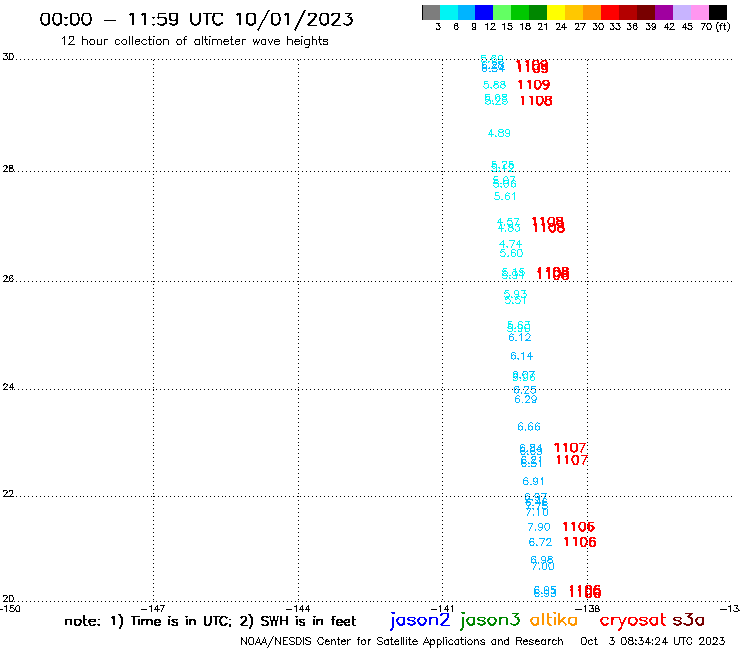Select the wave height reading '6.14'
The width and height of the screenshot is (740, 650).
coord(521,356)
